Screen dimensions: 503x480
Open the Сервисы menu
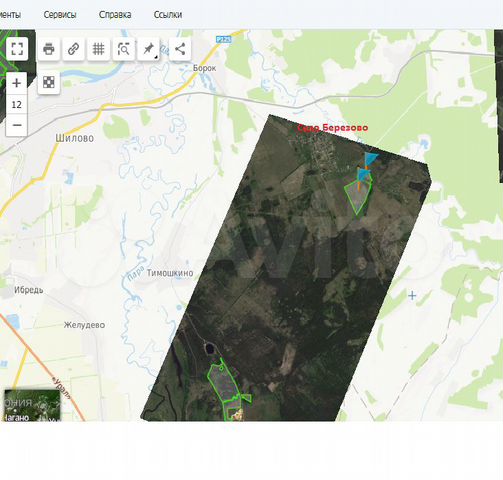click(60, 15)
